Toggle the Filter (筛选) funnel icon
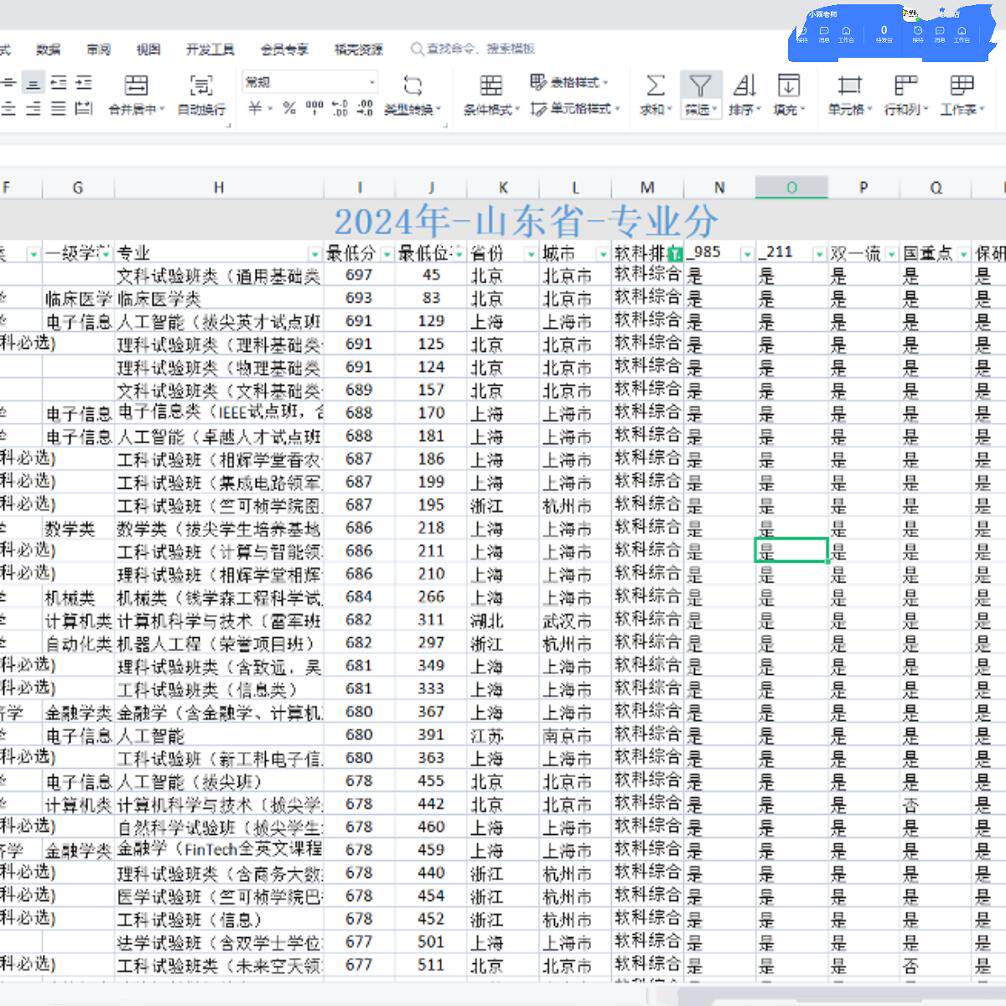Screen dimensions: 1006x1006 click(700, 85)
